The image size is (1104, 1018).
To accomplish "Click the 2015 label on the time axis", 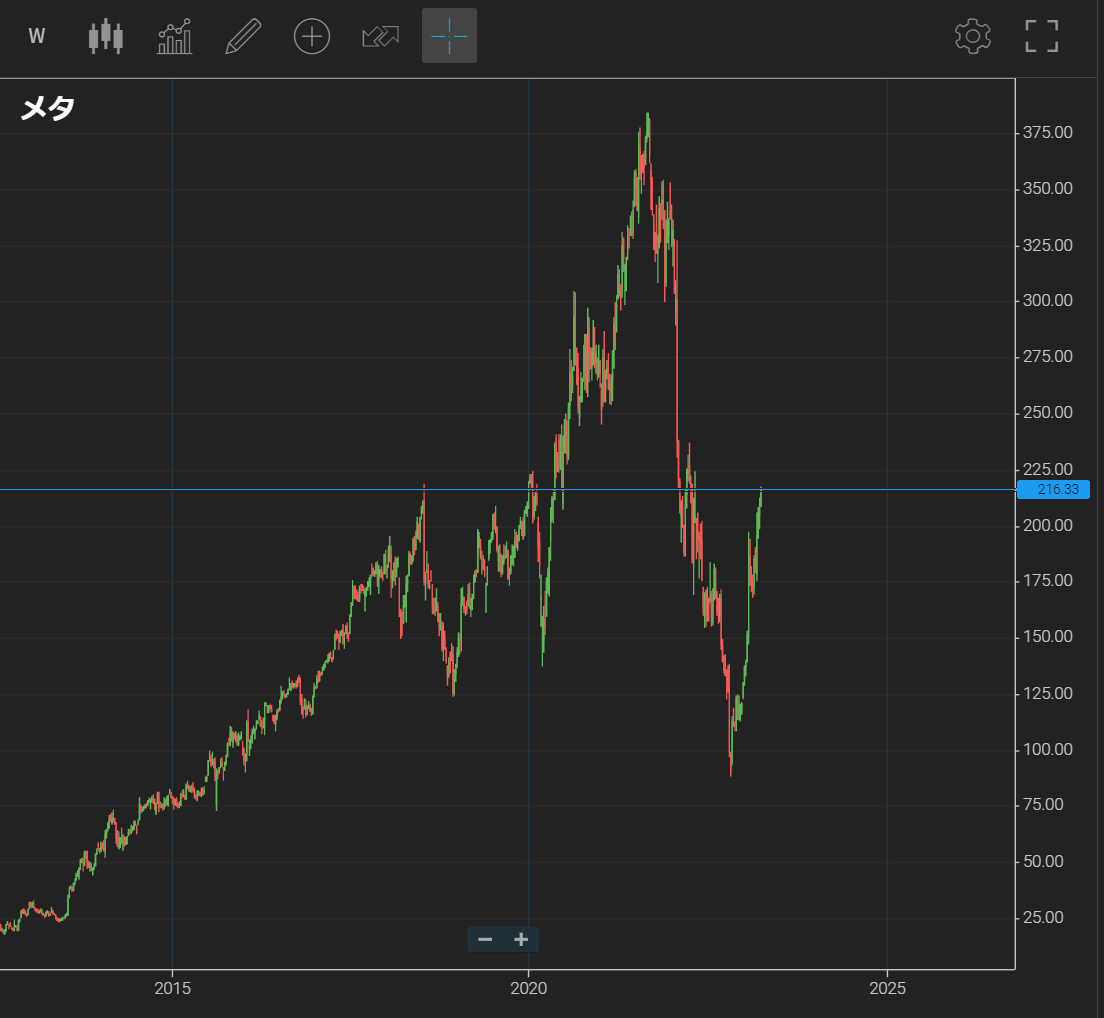I will click(173, 988).
